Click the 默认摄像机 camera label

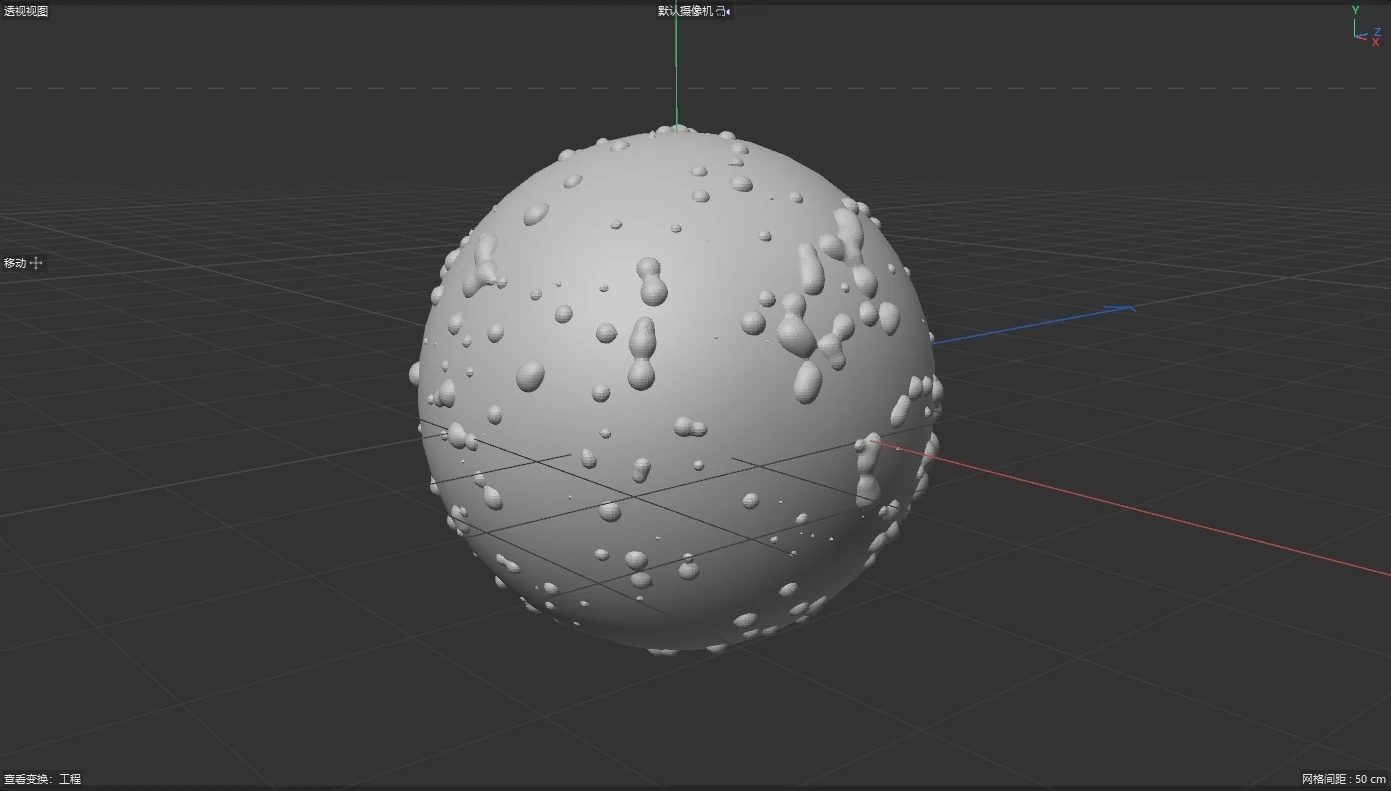click(686, 11)
